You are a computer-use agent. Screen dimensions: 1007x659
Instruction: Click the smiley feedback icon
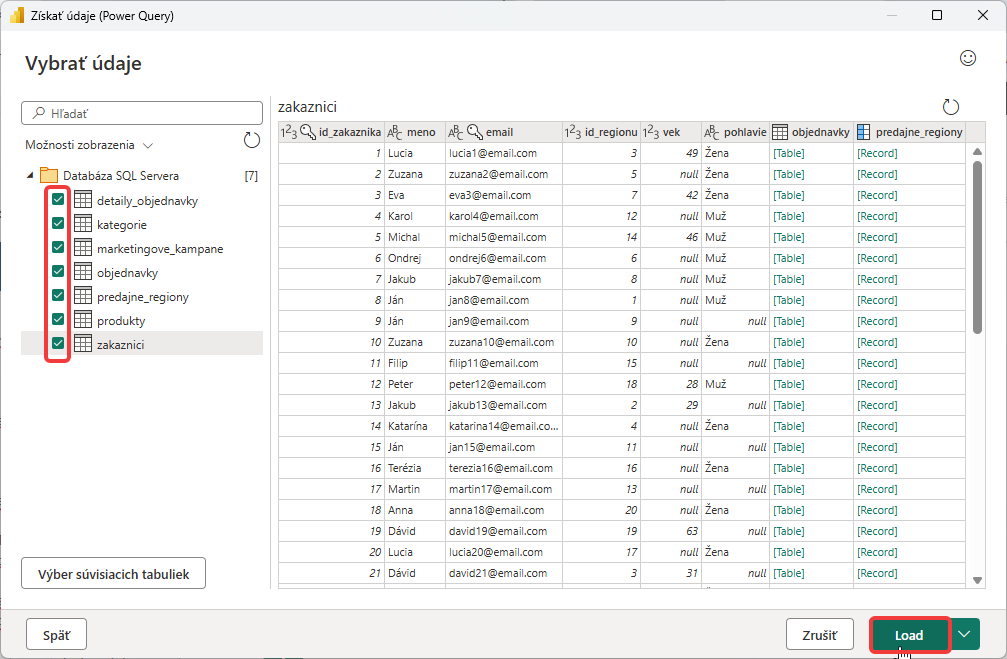coord(968,58)
